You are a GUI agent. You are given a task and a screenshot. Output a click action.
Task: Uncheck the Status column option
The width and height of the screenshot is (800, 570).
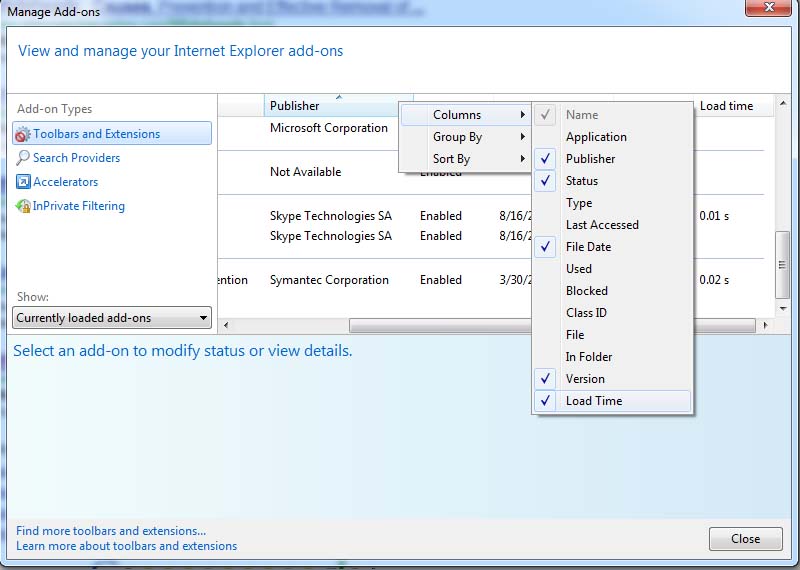click(612, 181)
